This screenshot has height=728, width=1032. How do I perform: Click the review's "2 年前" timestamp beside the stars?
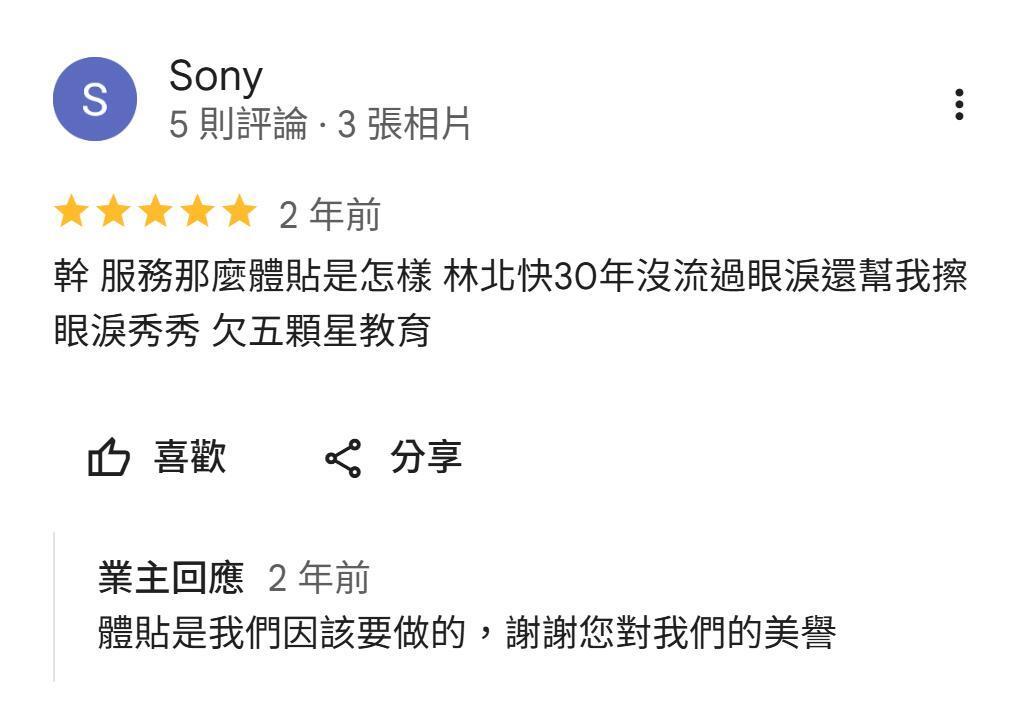tap(329, 215)
